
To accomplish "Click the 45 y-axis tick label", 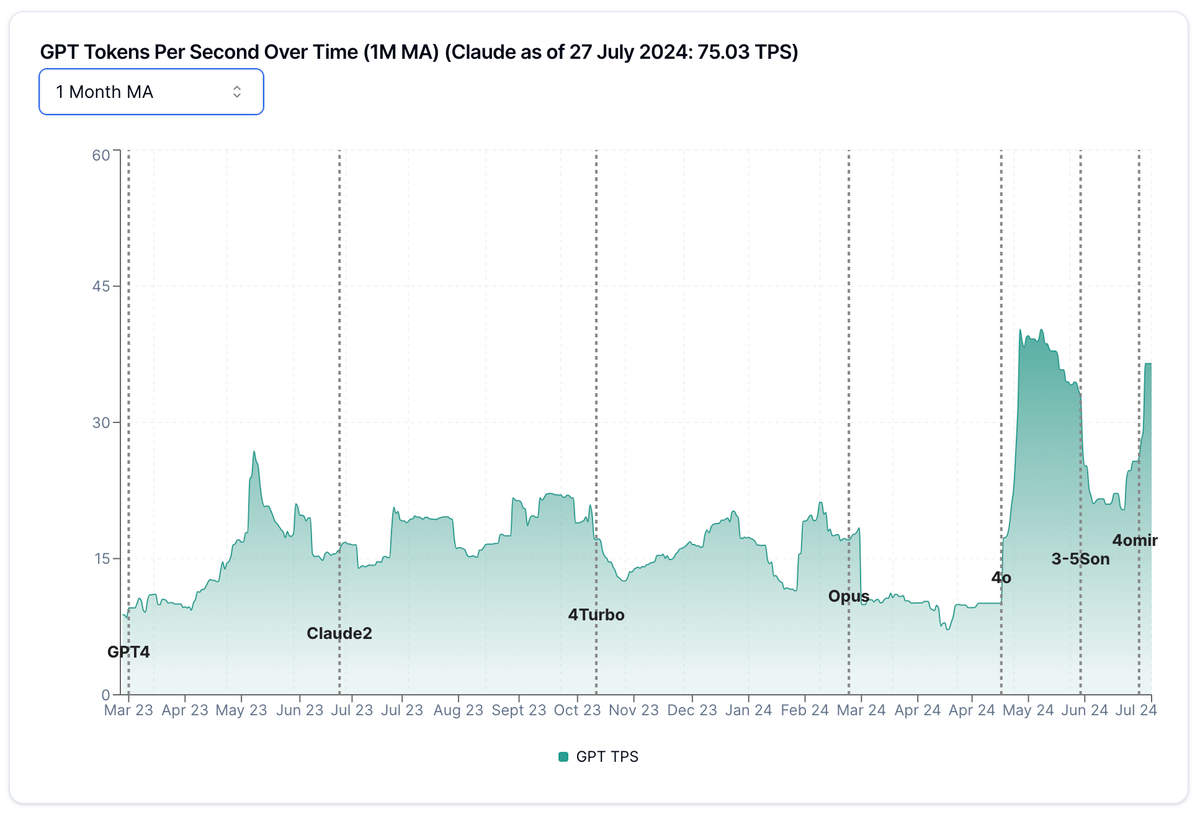I will 100,287.
